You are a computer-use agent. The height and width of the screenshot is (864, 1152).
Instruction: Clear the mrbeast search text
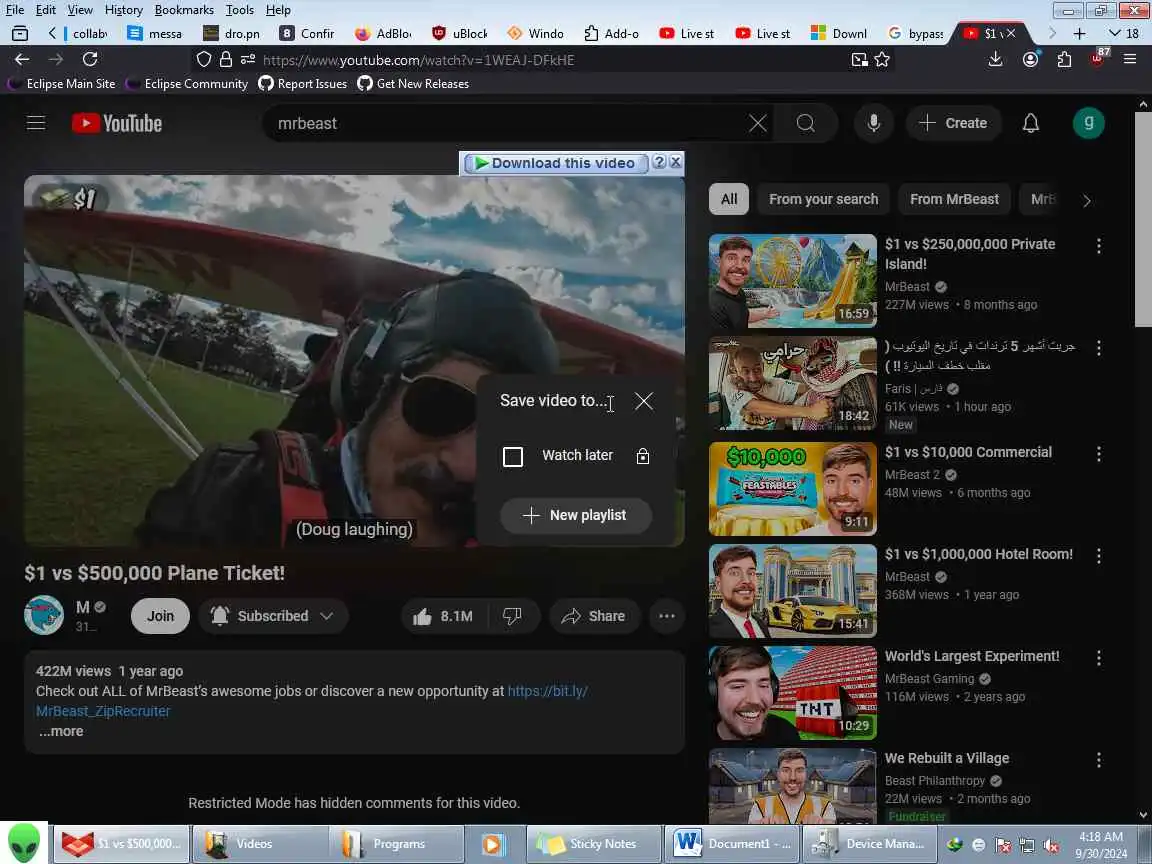(757, 123)
